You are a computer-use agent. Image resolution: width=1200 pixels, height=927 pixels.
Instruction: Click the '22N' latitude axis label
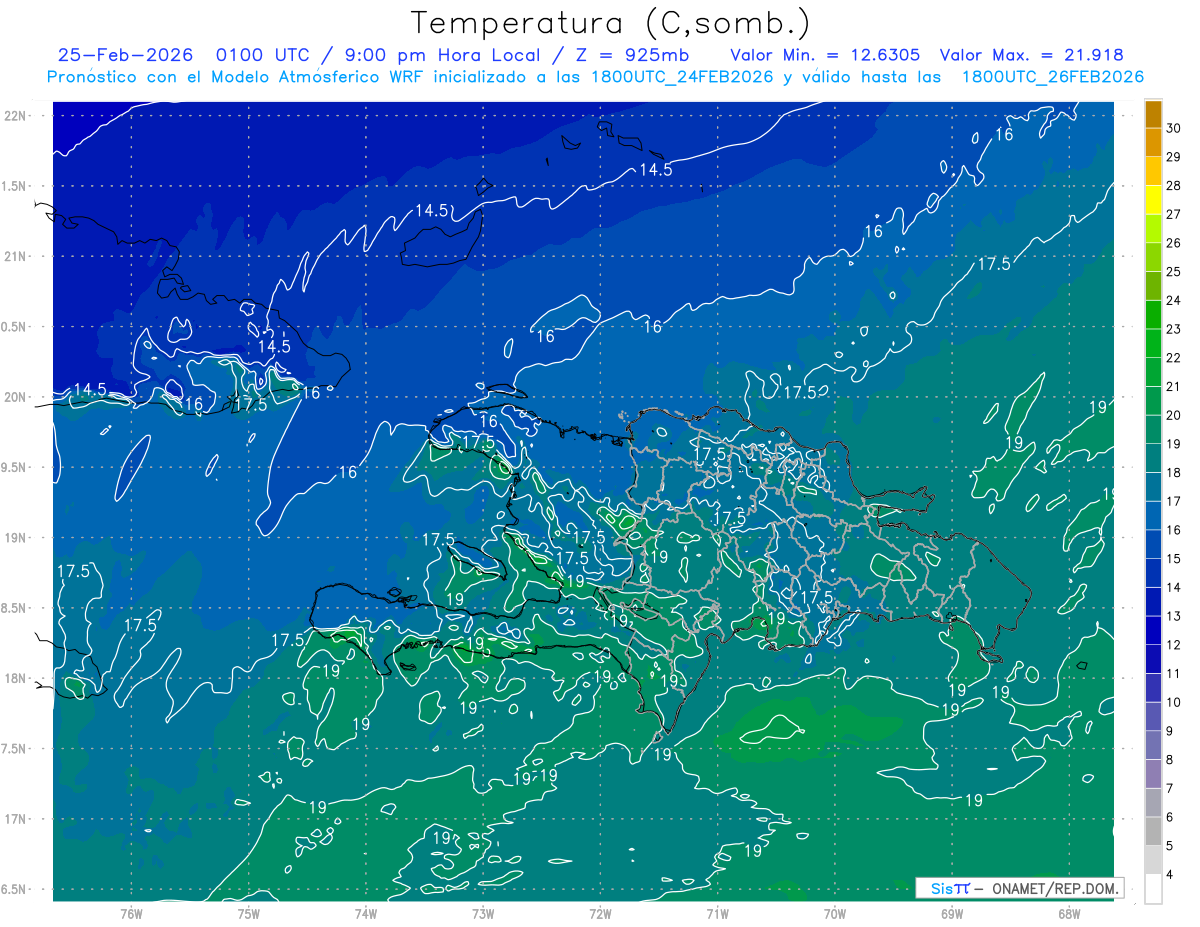17,116
